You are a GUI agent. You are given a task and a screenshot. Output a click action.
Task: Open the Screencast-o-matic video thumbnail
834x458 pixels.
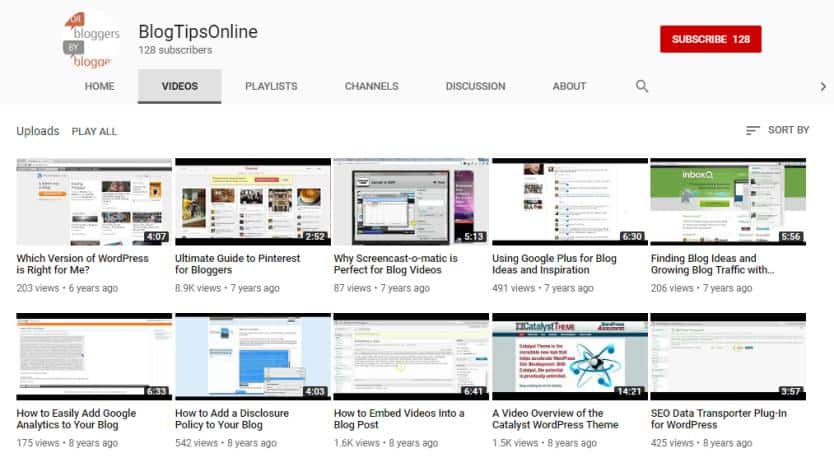410,201
